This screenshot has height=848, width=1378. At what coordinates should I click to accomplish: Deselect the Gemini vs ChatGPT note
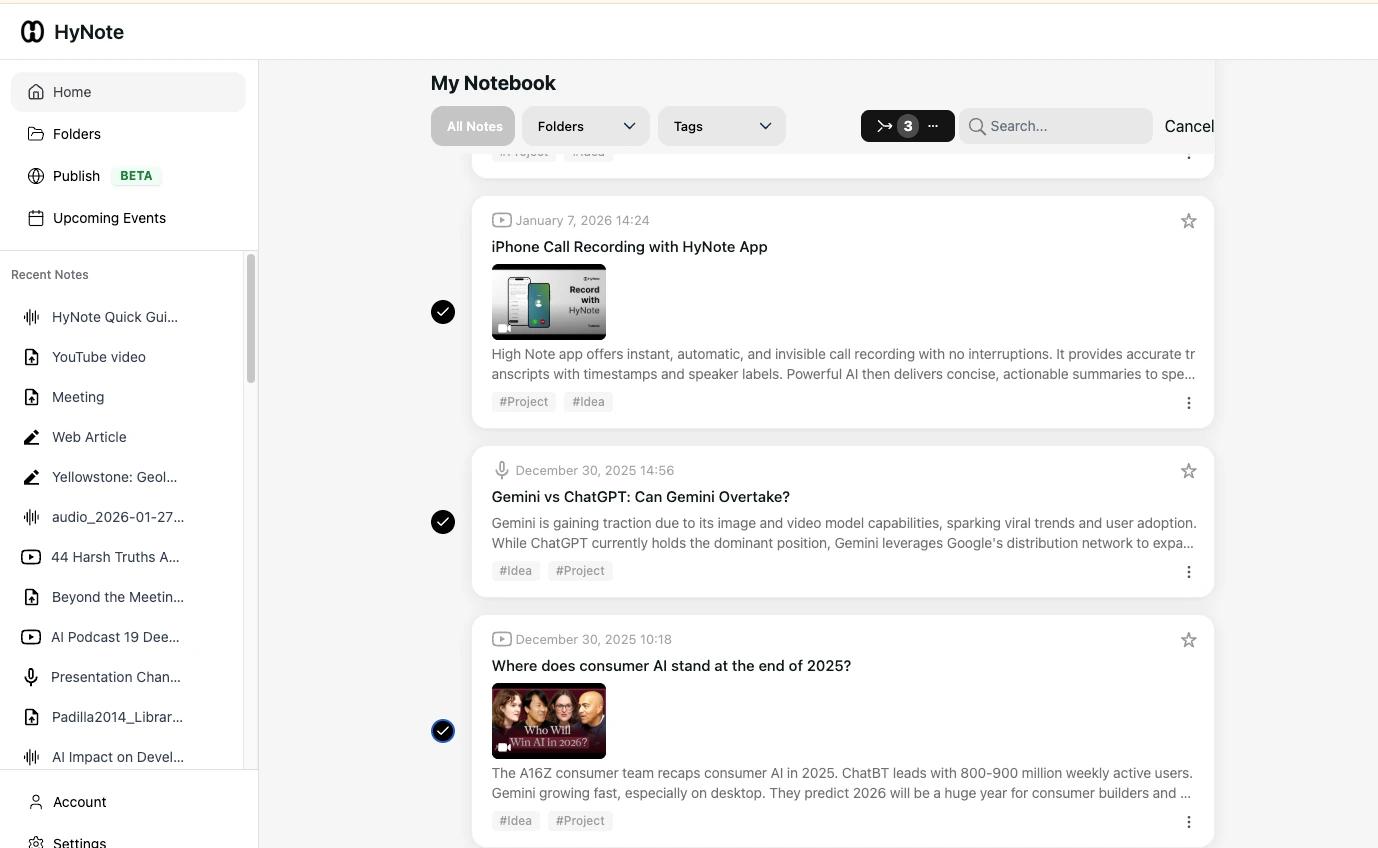tap(443, 522)
